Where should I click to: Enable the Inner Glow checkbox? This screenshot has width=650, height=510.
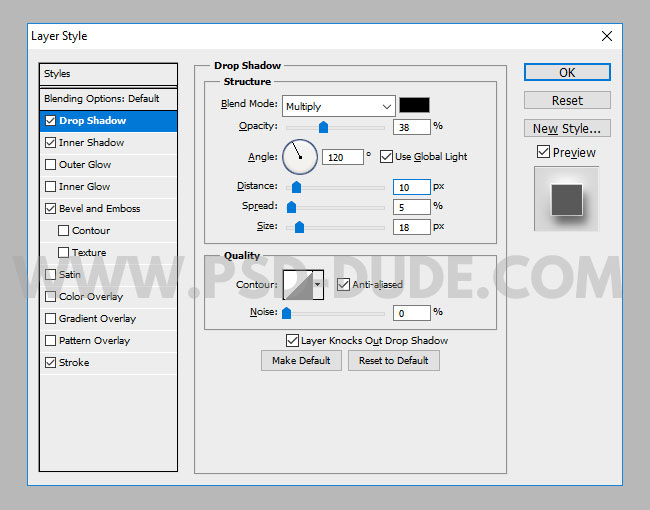tap(50, 187)
